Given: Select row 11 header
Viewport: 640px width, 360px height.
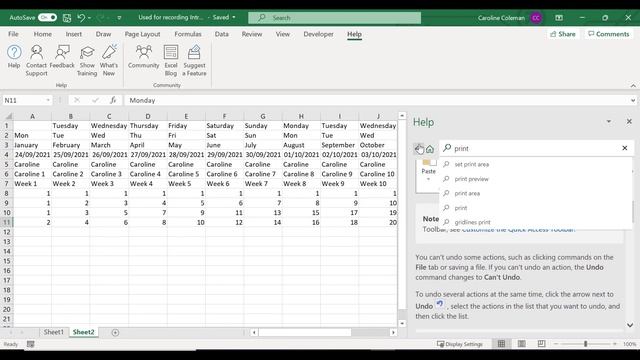Looking at the screenshot, I should click(7, 222).
